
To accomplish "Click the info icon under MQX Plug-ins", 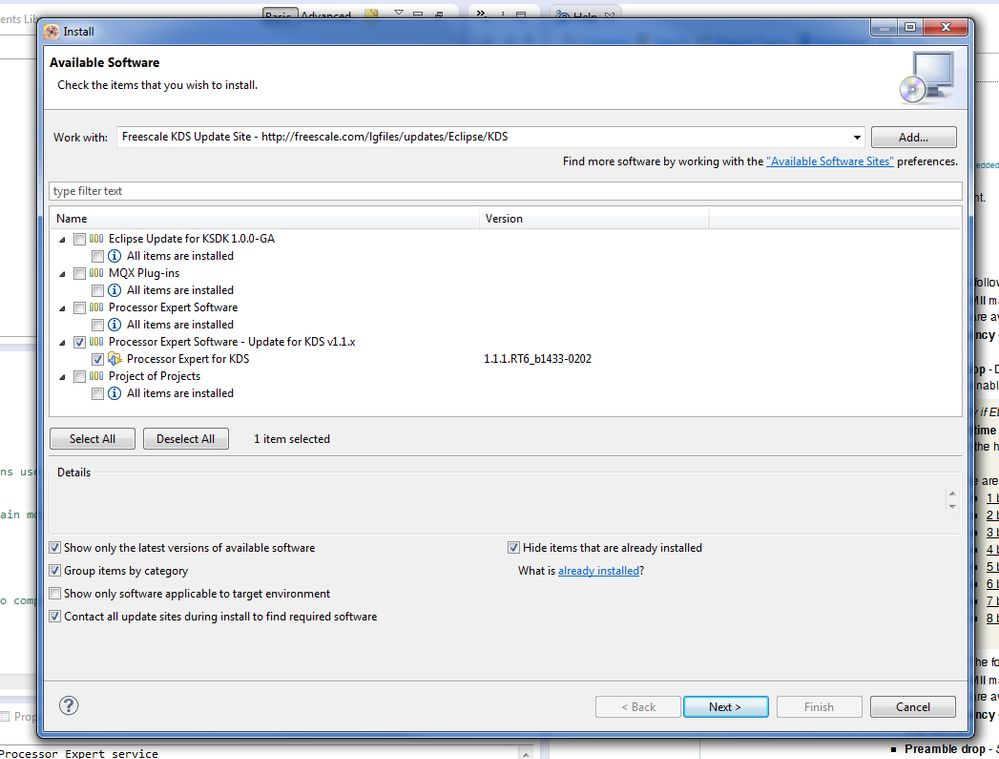I will (115, 291).
